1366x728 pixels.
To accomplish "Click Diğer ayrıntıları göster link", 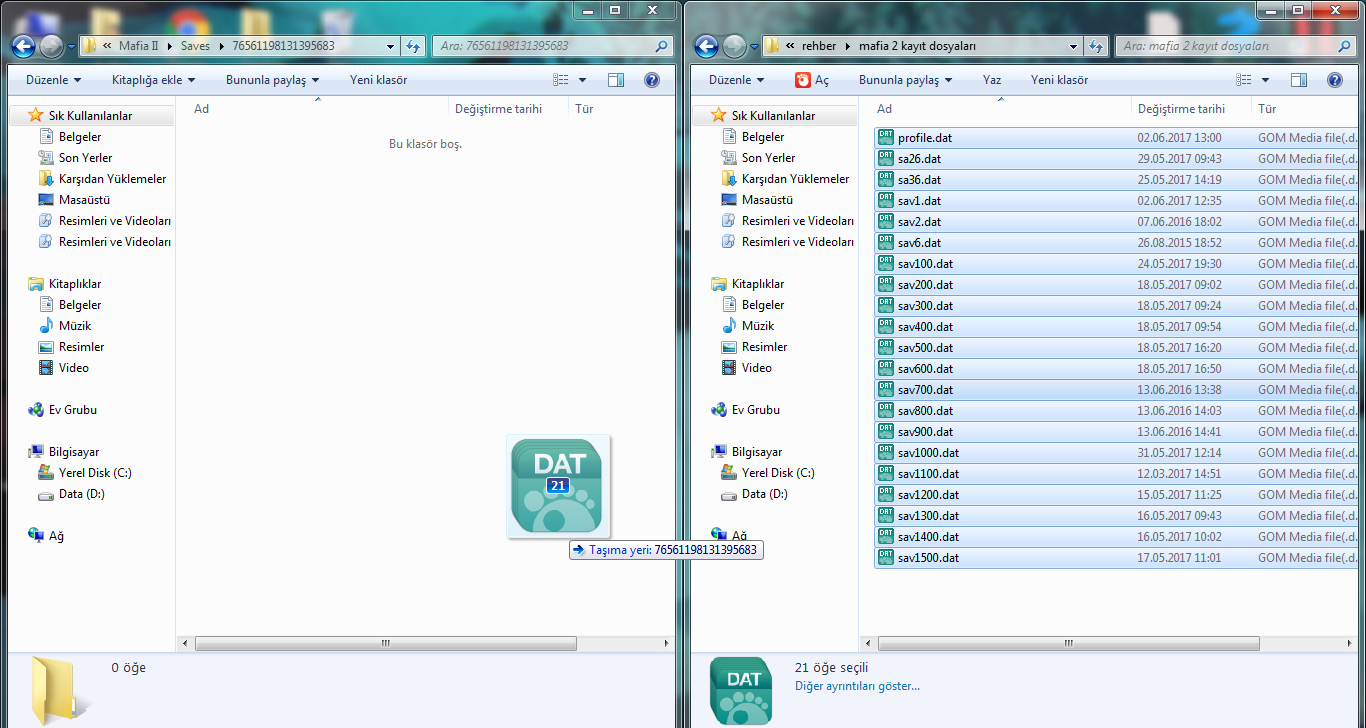I will pos(857,686).
